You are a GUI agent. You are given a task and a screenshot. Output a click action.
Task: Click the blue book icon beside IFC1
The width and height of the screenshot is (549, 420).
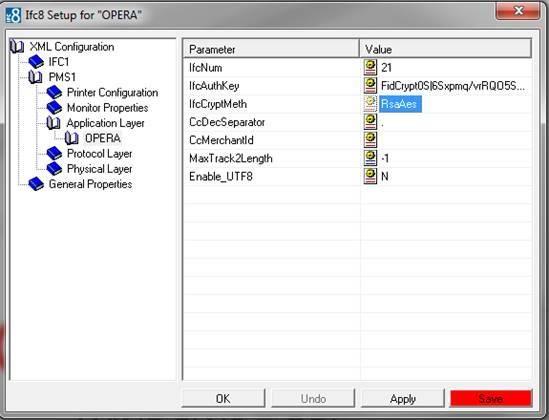[36, 62]
